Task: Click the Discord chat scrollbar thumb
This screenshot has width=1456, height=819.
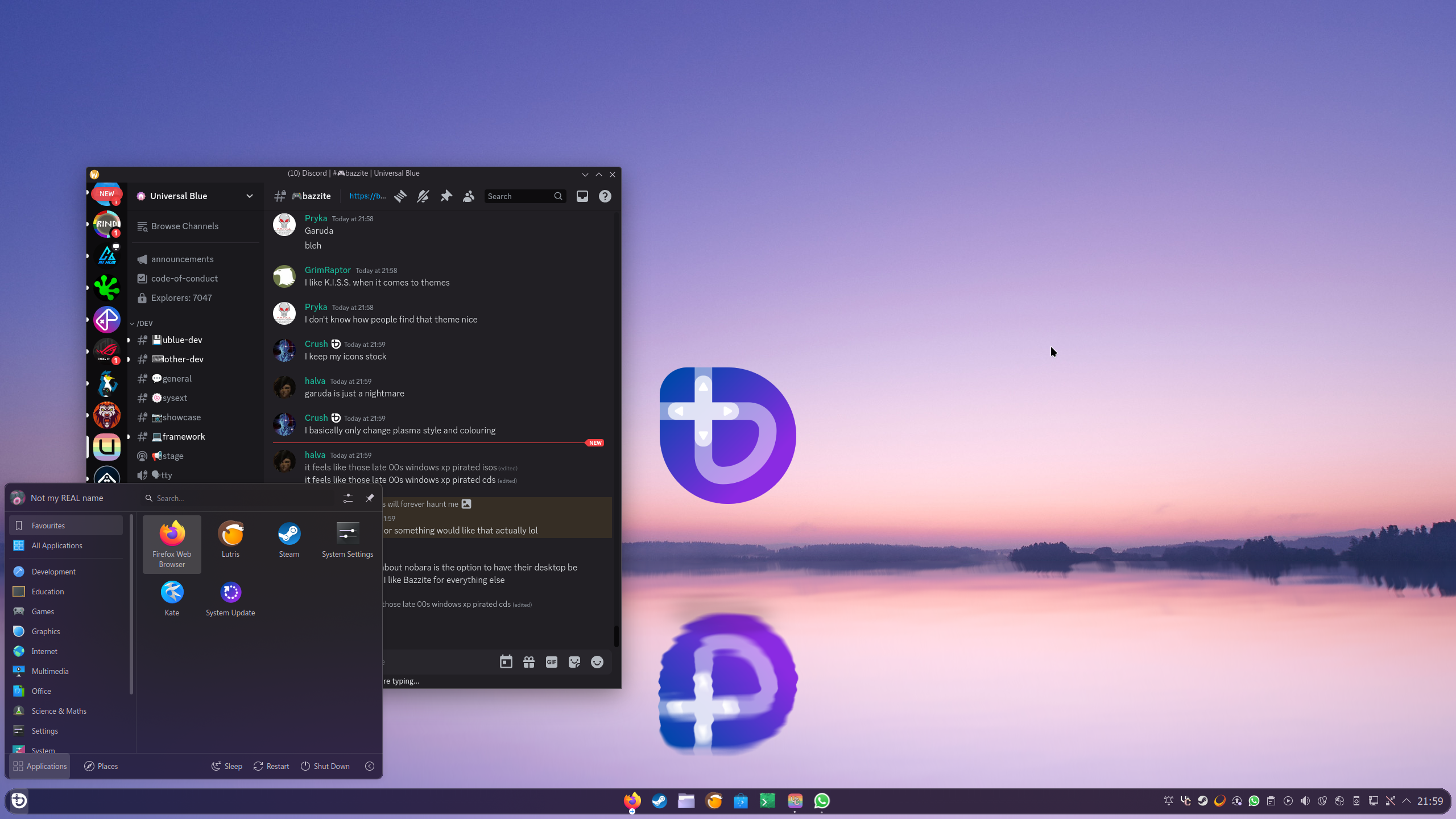Action: pyautogui.click(x=616, y=636)
